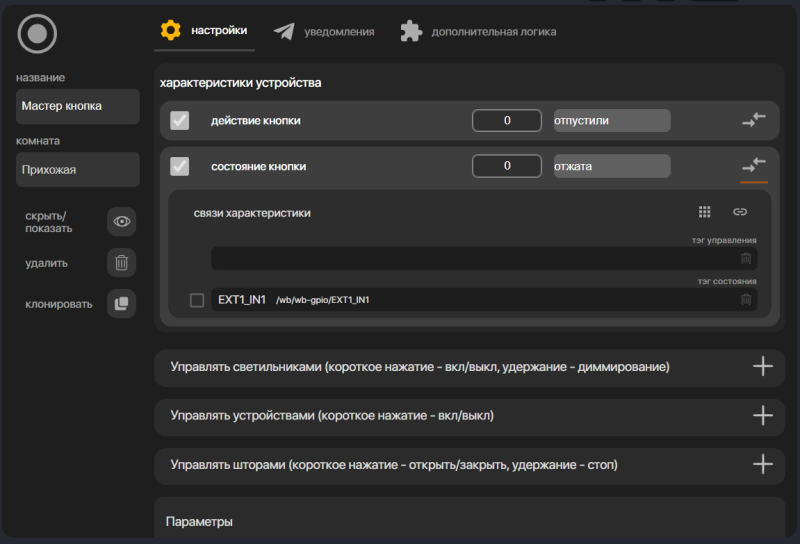Click the клонировать label

pos(59,304)
